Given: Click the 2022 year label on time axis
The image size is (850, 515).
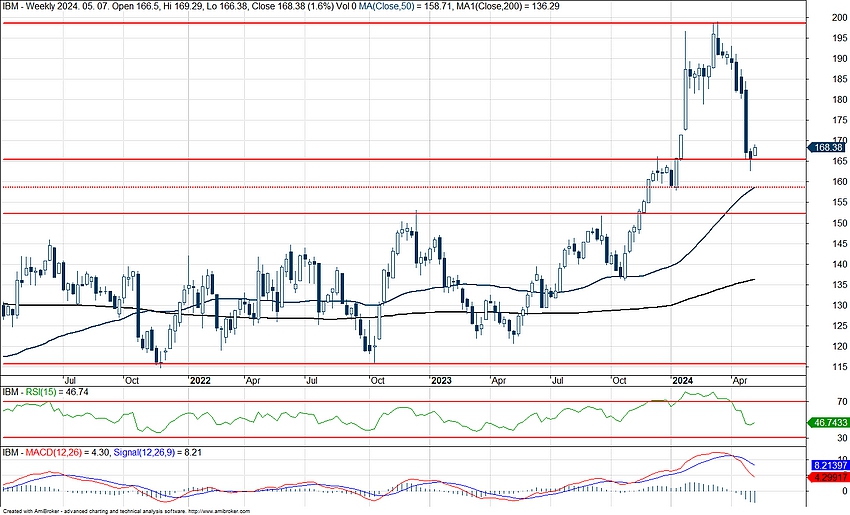Looking at the screenshot, I should pos(199,381).
